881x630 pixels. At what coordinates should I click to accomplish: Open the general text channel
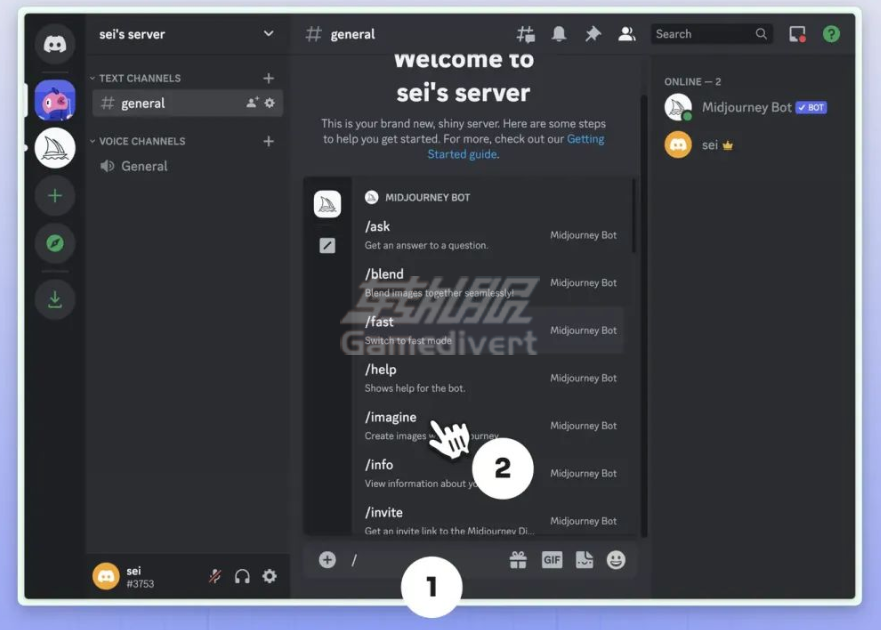[144, 103]
